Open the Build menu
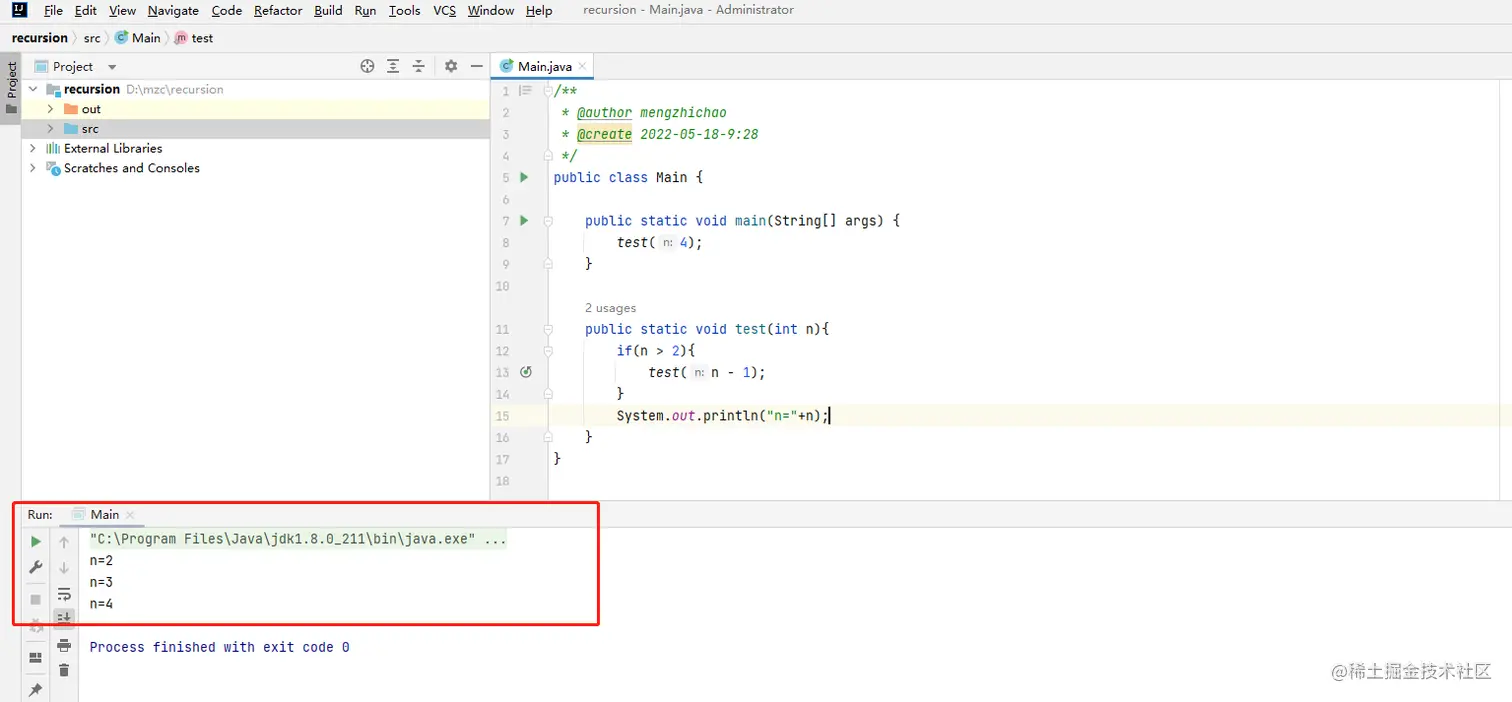The width and height of the screenshot is (1512, 702). coord(328,10)
